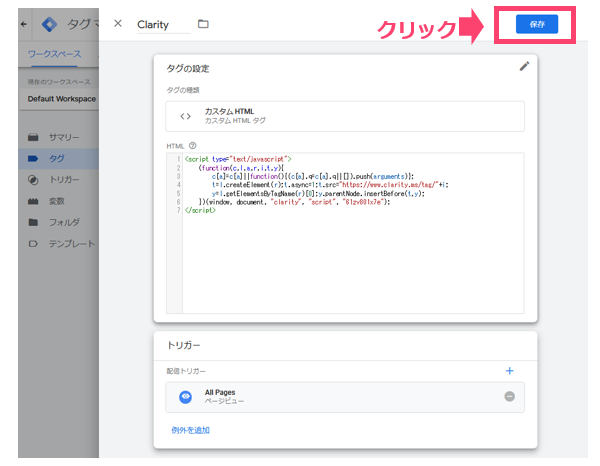This screenshot has width=600, height=466.
Task: Click the フォルダ folder icon in sidebar
Action: point(33,222)
